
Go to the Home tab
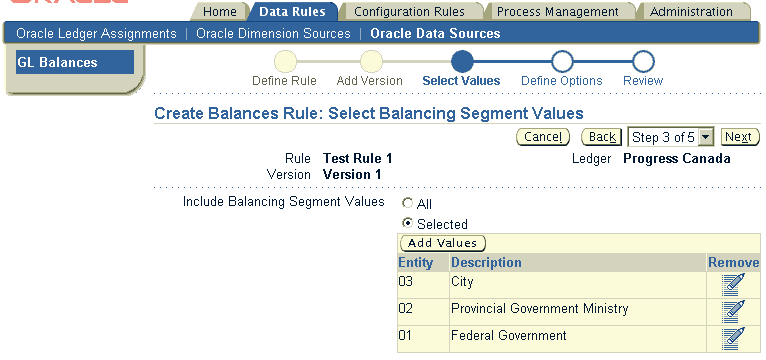click(219, 12)
